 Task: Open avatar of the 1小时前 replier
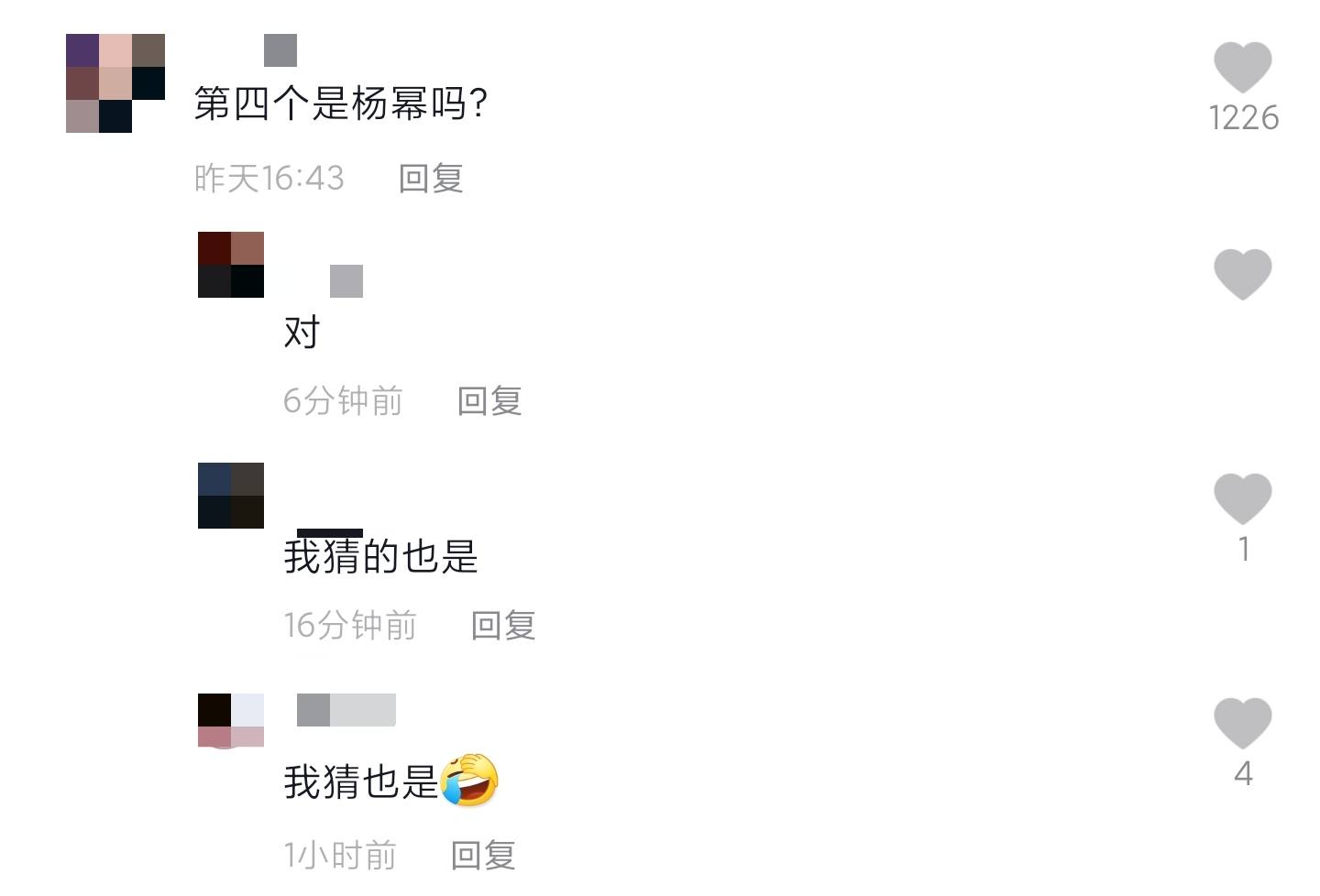click(x=231, y=720)
